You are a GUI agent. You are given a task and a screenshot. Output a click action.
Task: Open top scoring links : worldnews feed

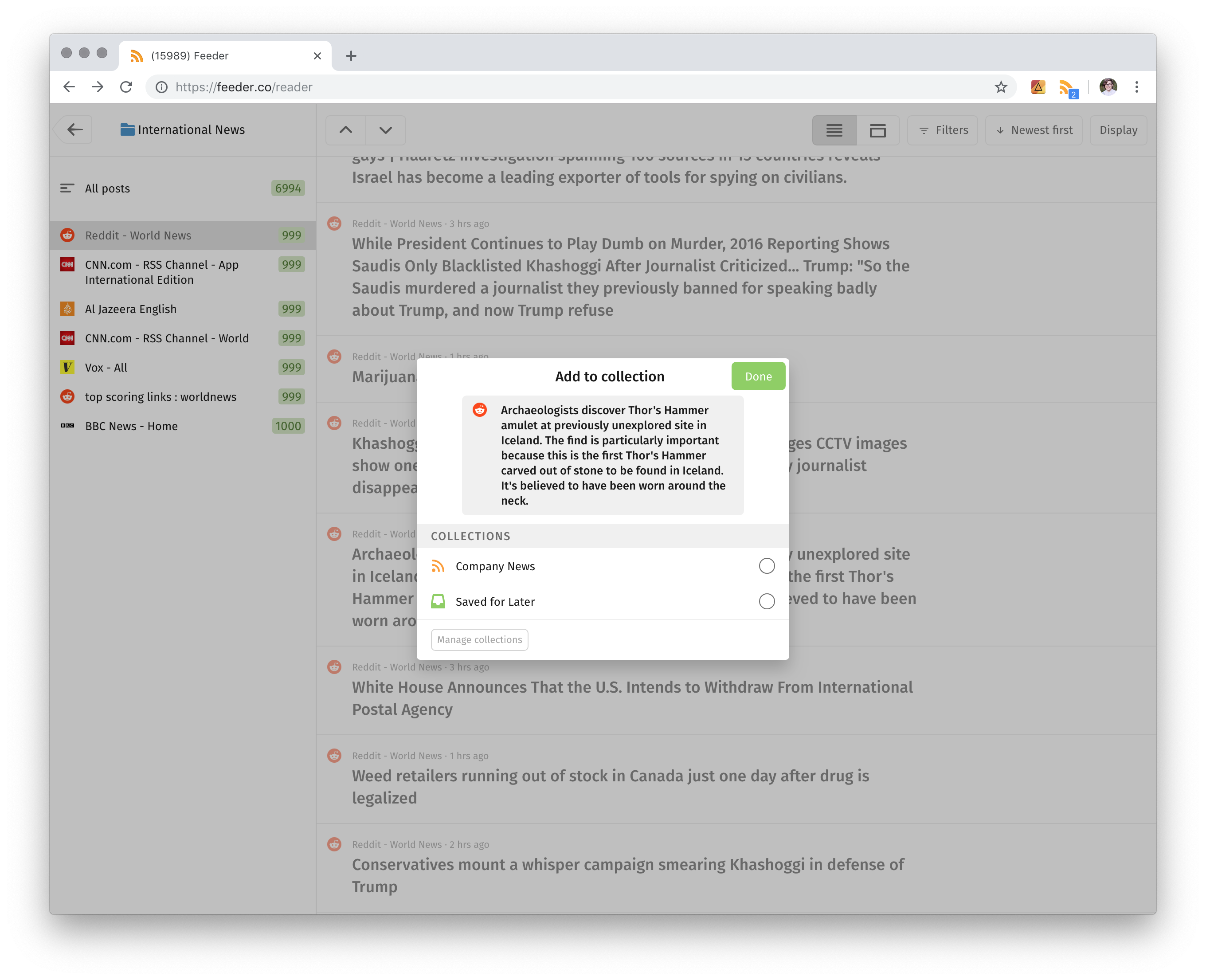pos(182,397)
